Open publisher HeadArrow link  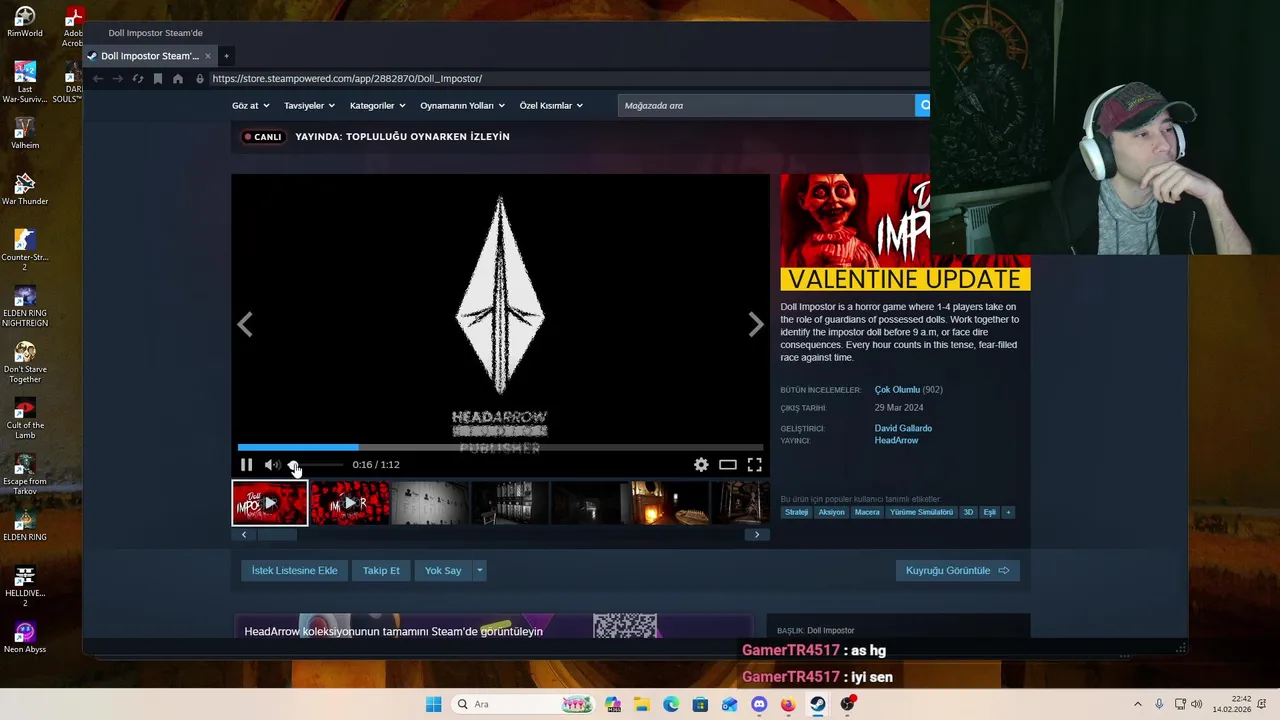tap(896, 440)
